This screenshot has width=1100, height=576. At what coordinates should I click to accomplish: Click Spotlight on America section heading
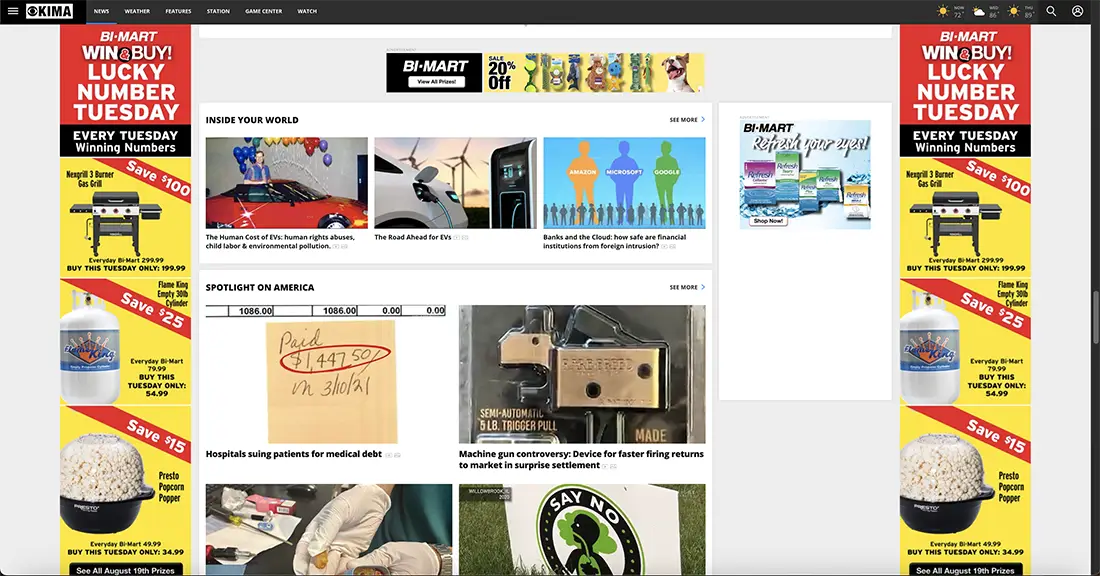pos(260,288)
